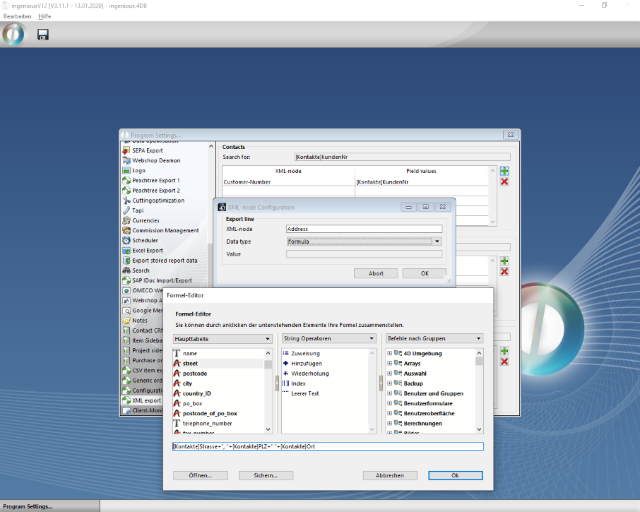Click Abbrechen in the Formel-Editor
640x512 pixels.
coord(389,475)
